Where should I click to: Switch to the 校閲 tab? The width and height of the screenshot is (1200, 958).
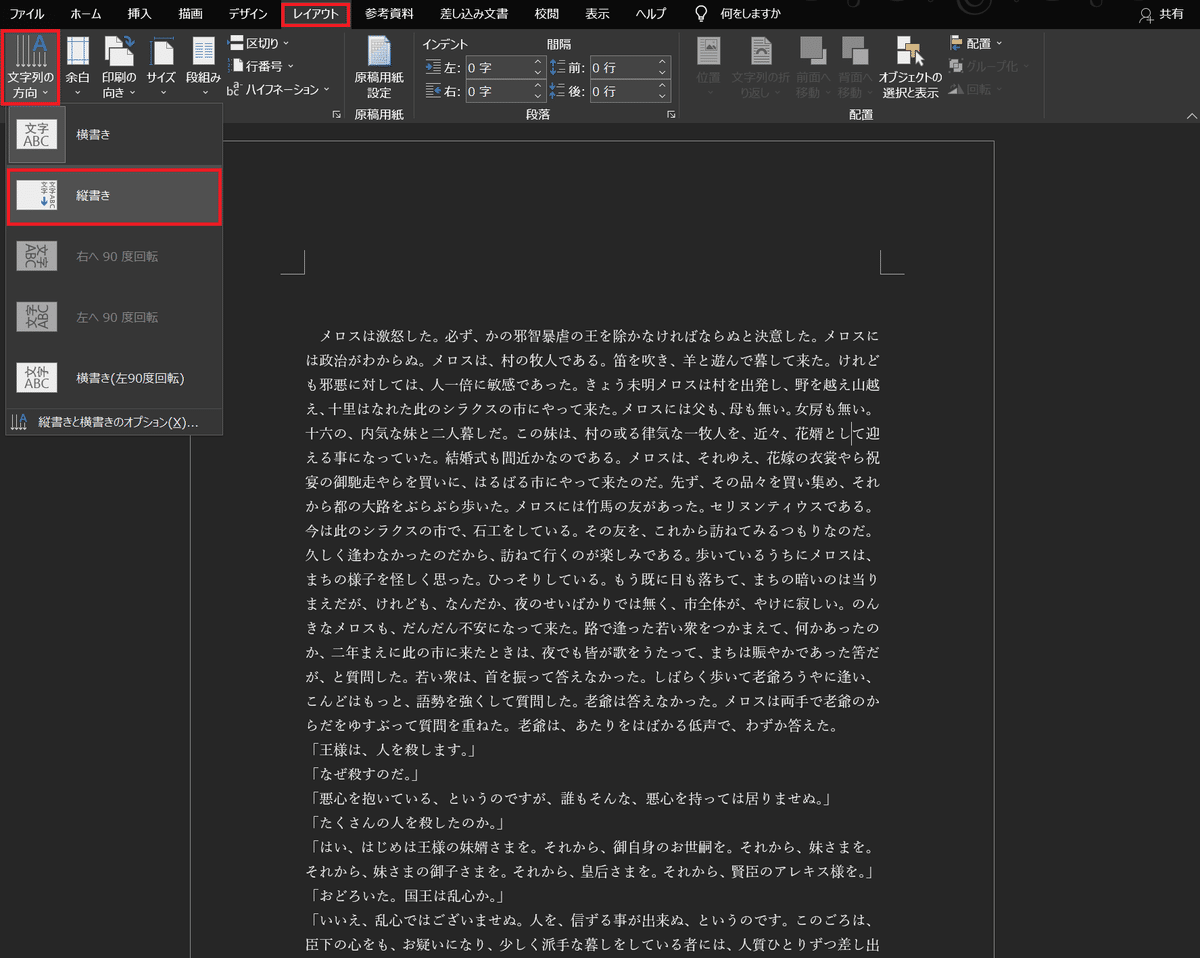(547, 14)
